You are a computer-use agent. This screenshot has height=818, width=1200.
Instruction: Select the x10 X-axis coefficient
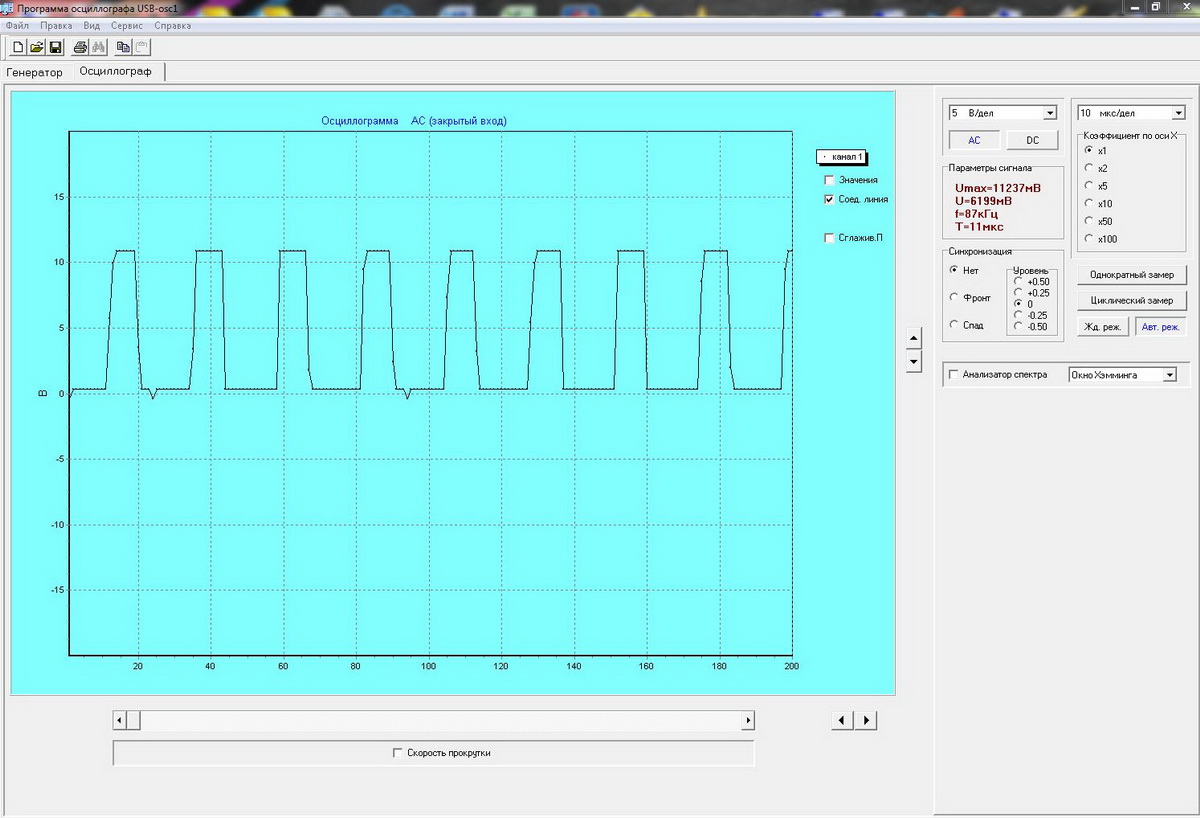coord(1090,203)
